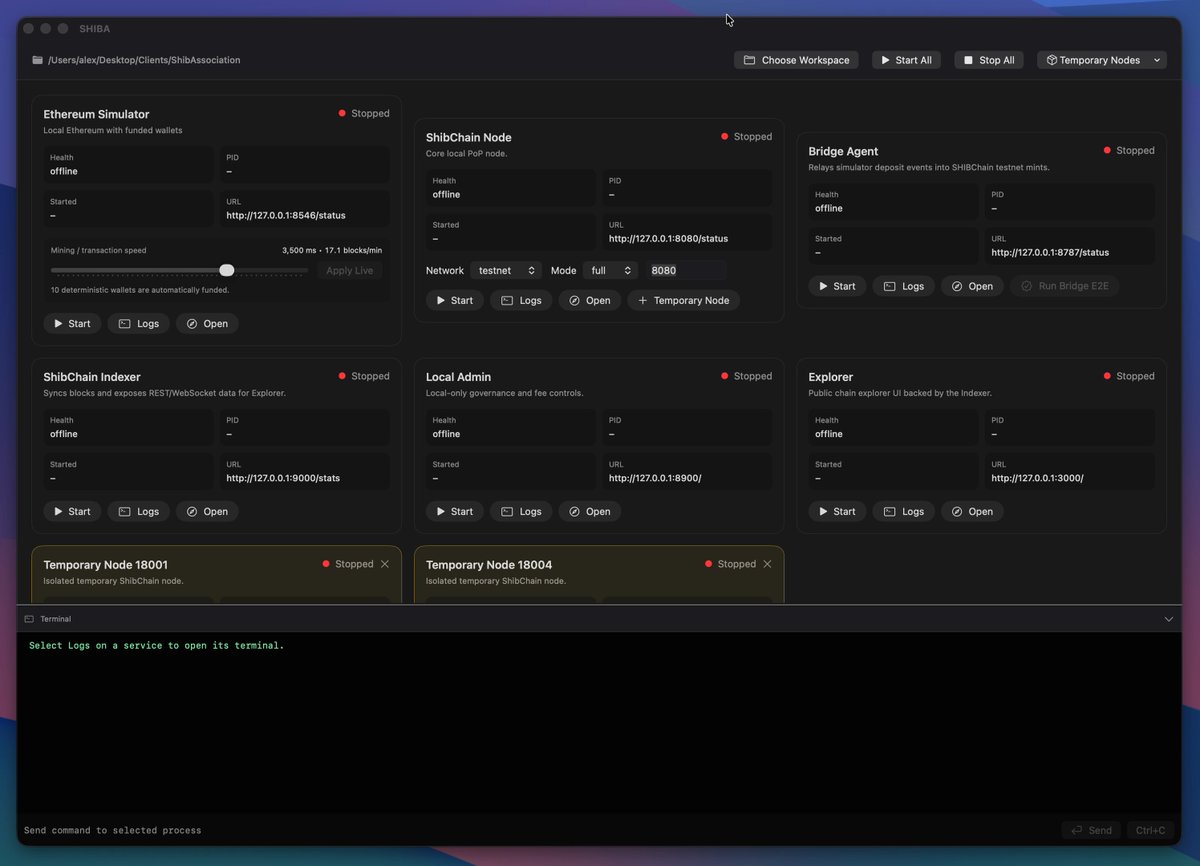This screenshot has width=1200, height=866.
Task: Start the Explorer service
Action: 837,511
